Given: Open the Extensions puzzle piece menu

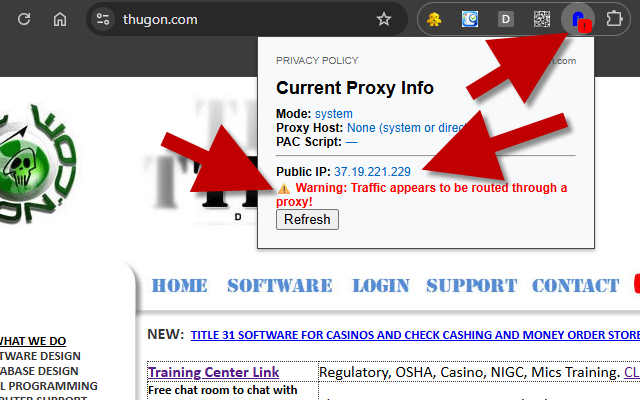Looking at the screenshot, I should pyautogui.click(x=614, y=19).
